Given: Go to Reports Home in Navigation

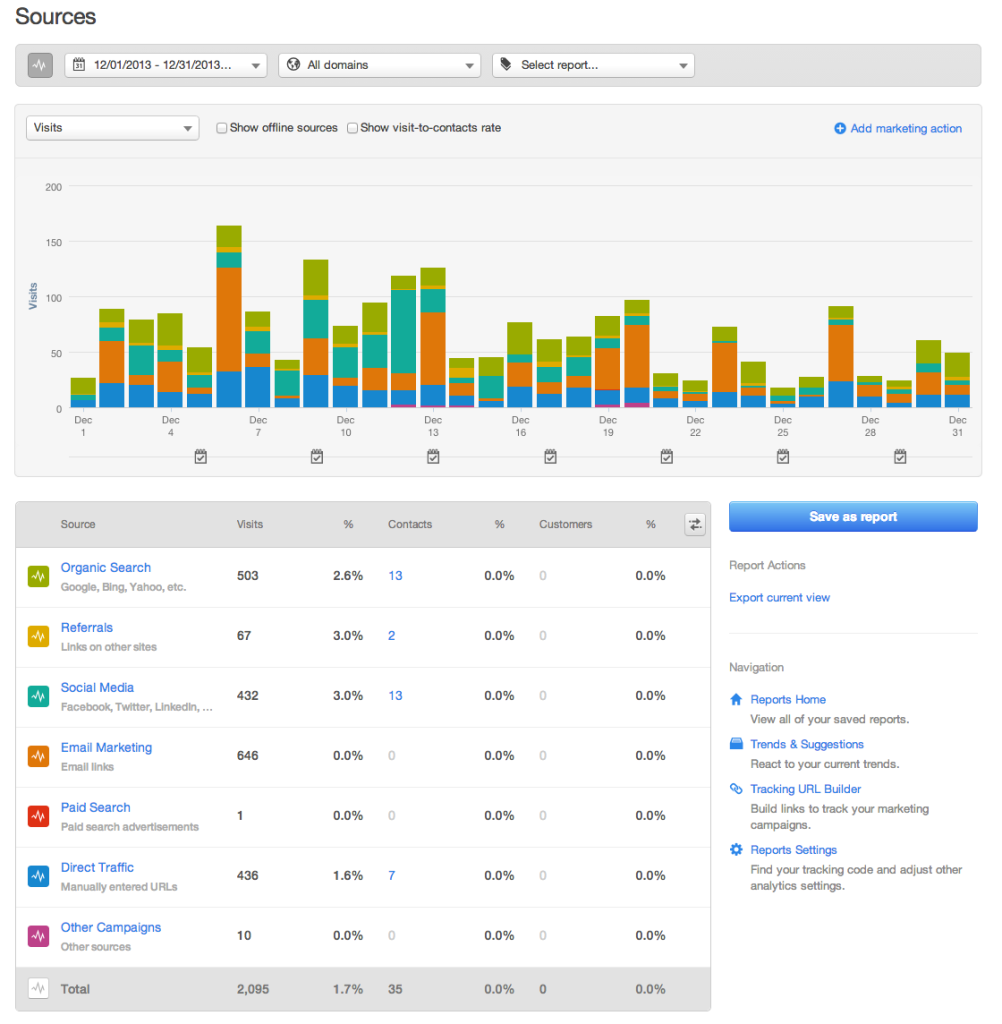Looking at the screenshot, I should pos(788,700).
